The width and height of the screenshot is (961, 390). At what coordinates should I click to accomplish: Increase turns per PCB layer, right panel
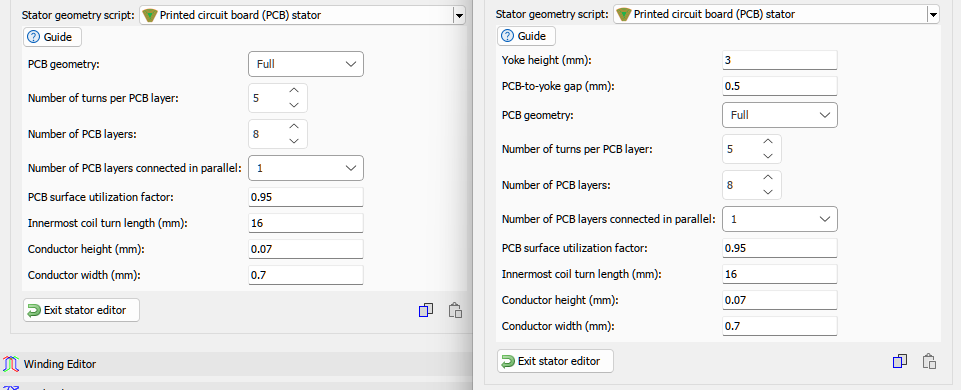click(767, 142)
